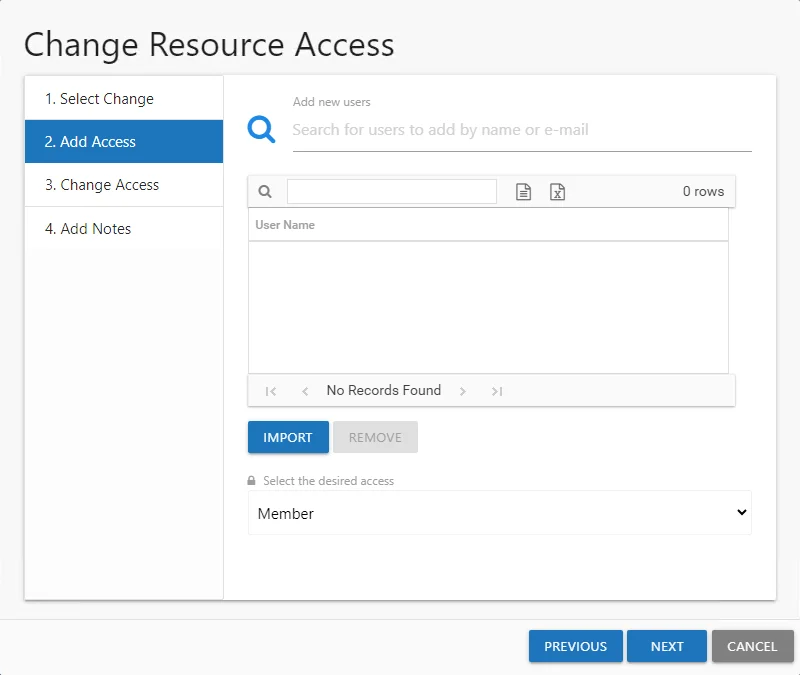Cancel the Change Resource Access dialog

click(x=753, y=646)
